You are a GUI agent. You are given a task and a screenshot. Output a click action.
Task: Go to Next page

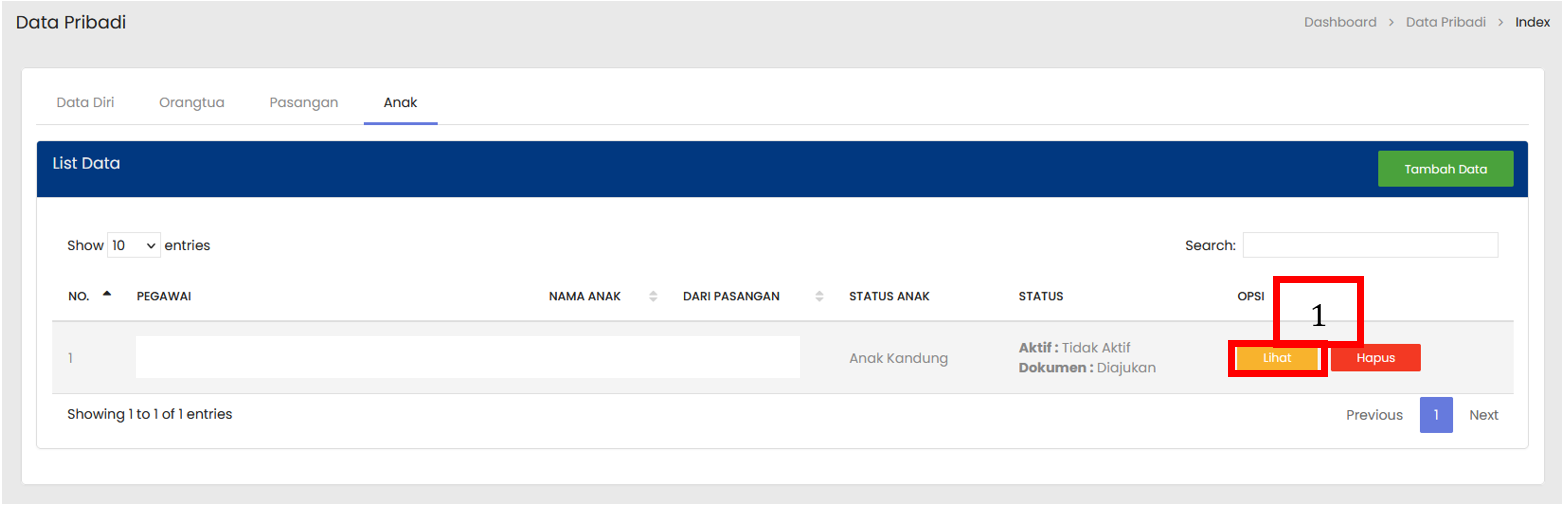click(1483, 415)
